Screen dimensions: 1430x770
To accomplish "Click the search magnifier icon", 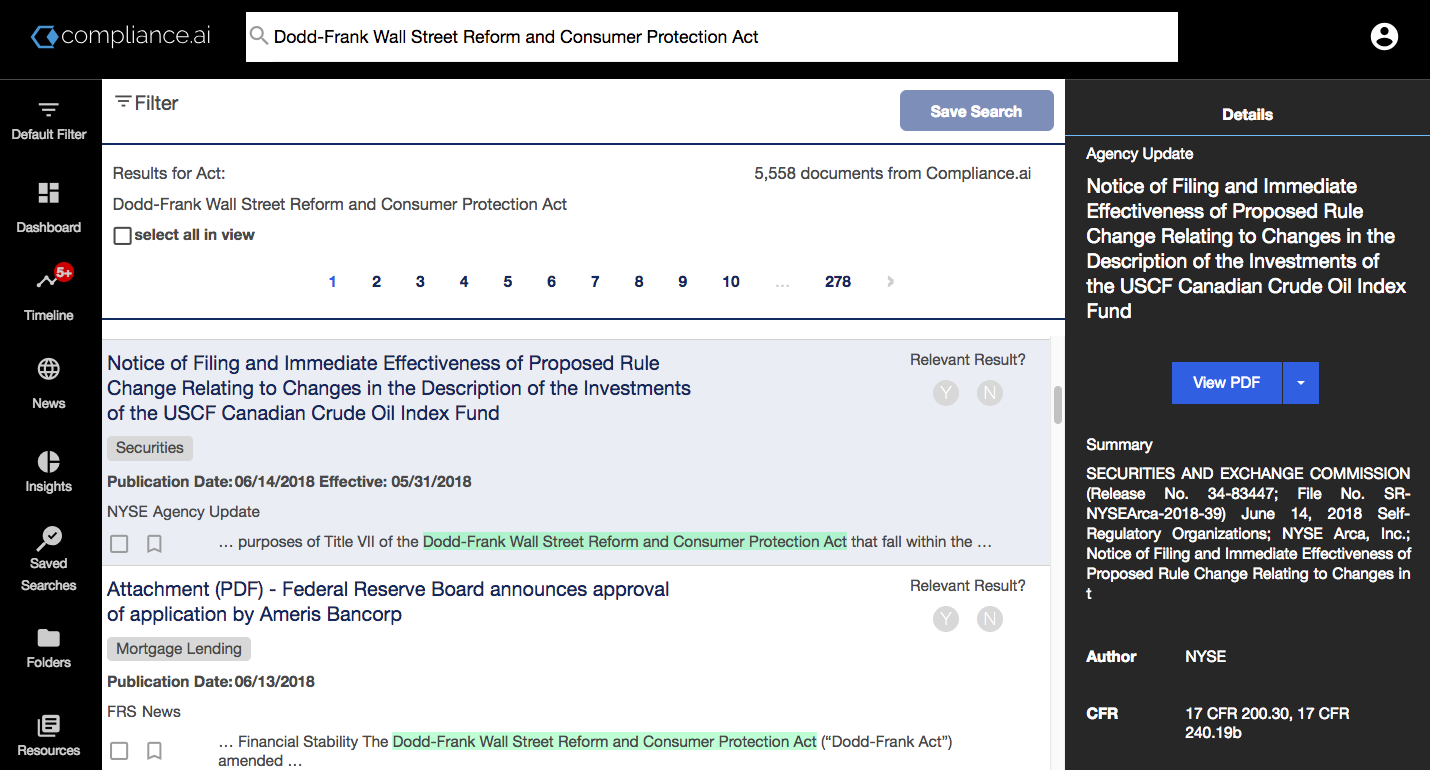I will point(259,37).
